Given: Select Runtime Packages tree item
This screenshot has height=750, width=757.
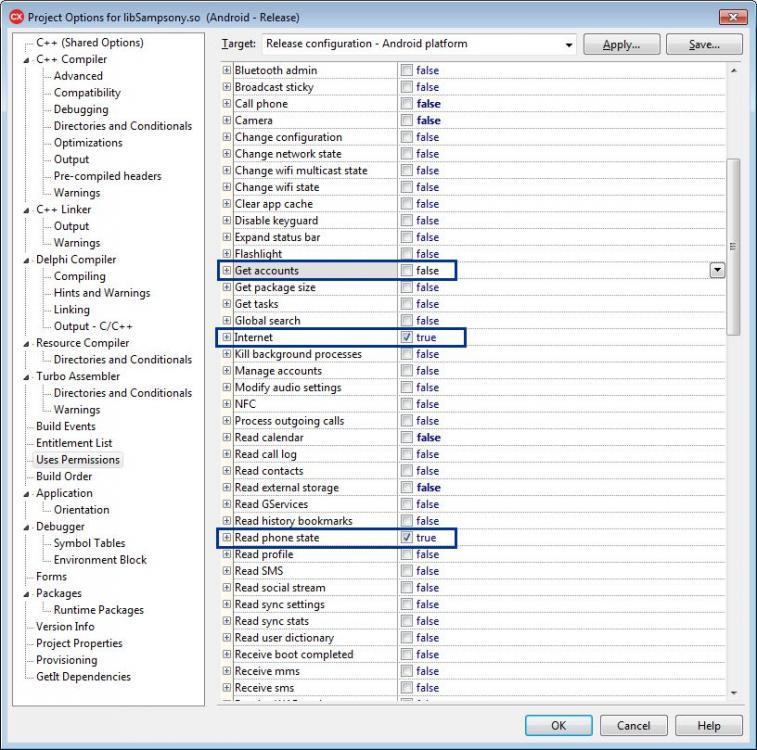Looking at the screenshot, I should 98,610.
